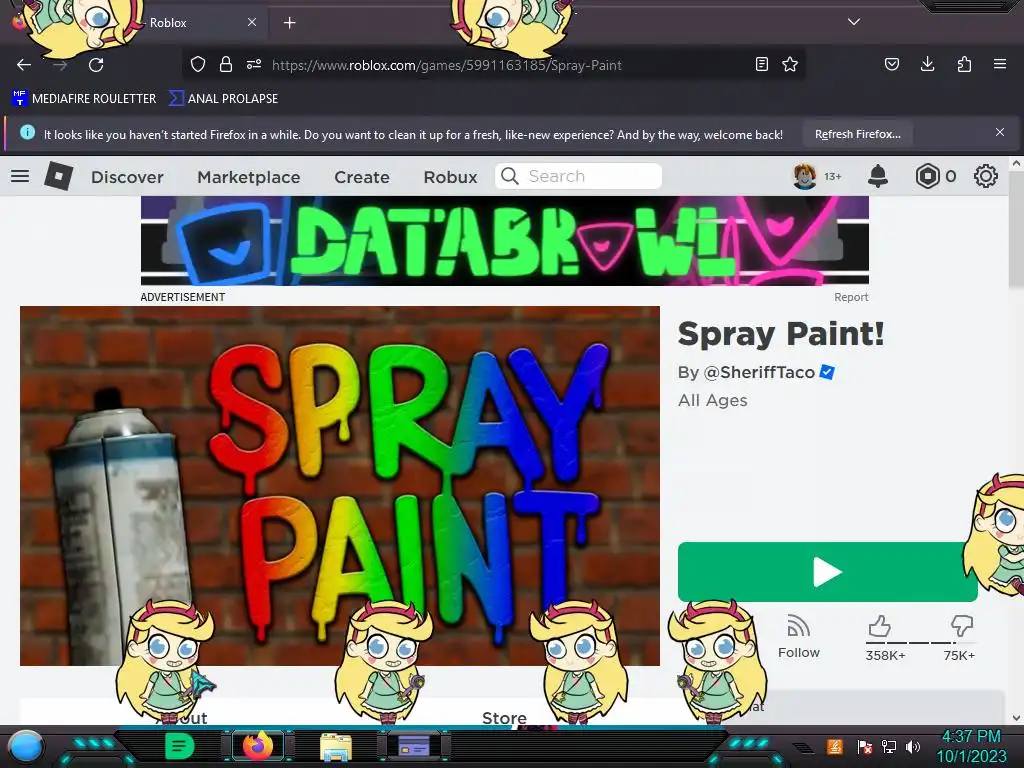
Task: Follow the Spray Paint experience
Action: coord(798,637)
